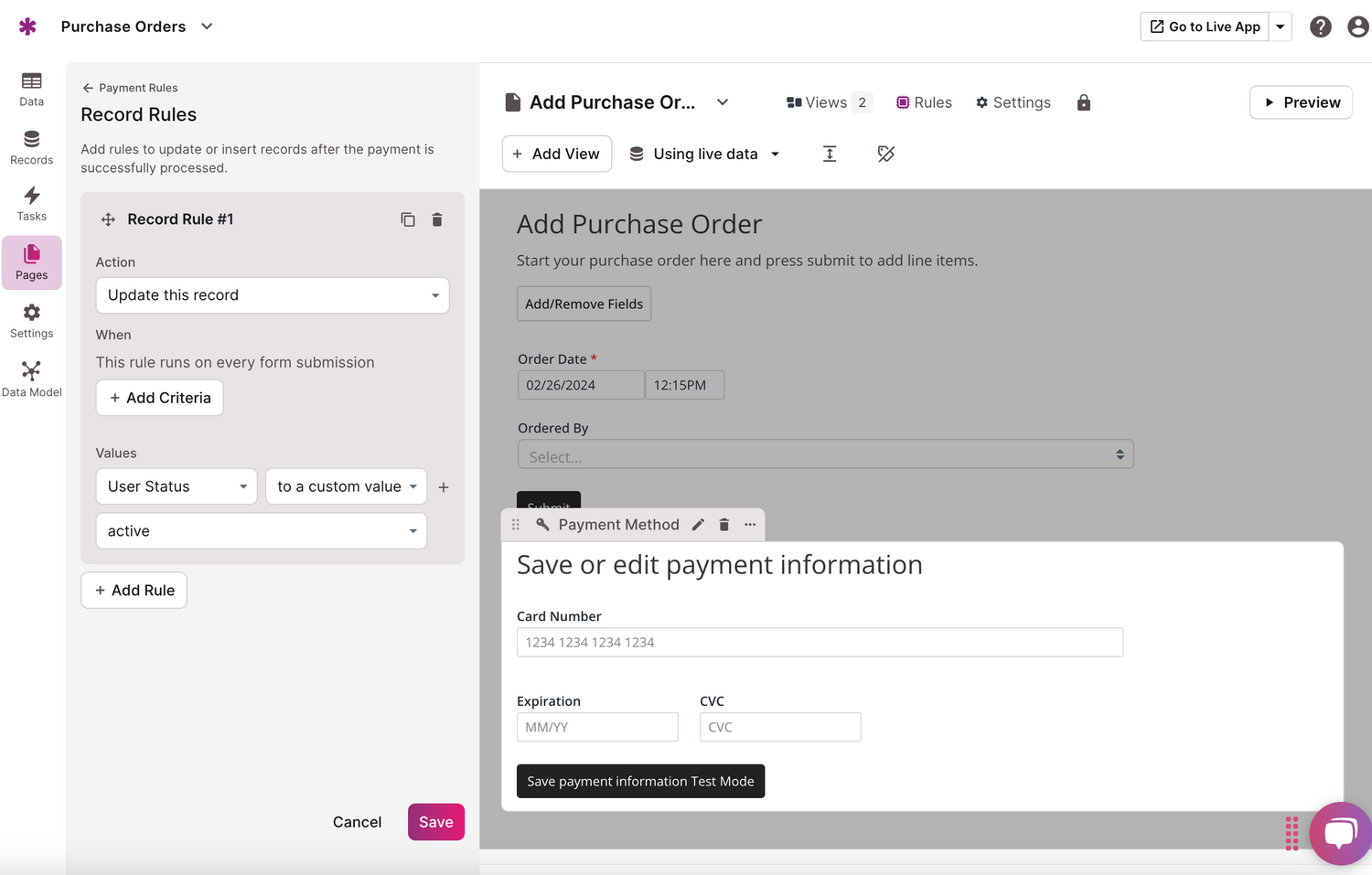Open the help question mark icon
1372x875 pixels.
1320,27
